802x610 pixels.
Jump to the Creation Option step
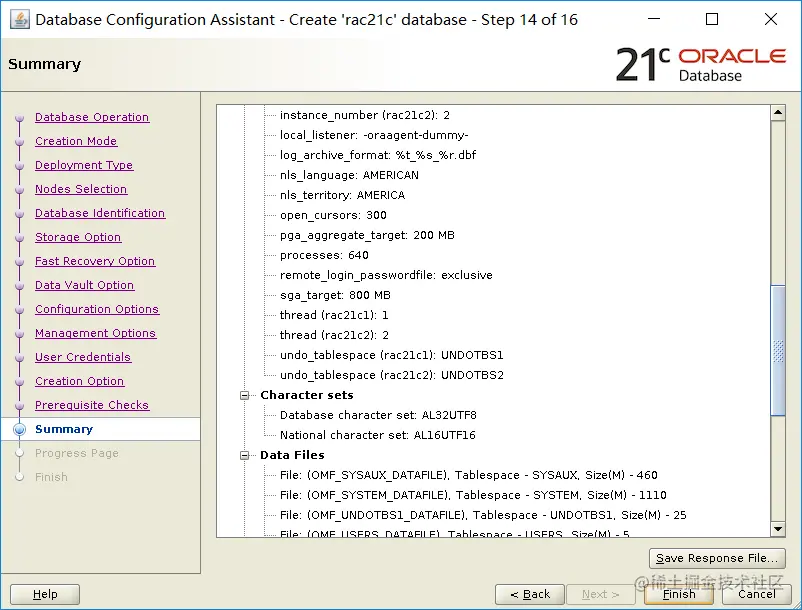click(x=79, y=381)
